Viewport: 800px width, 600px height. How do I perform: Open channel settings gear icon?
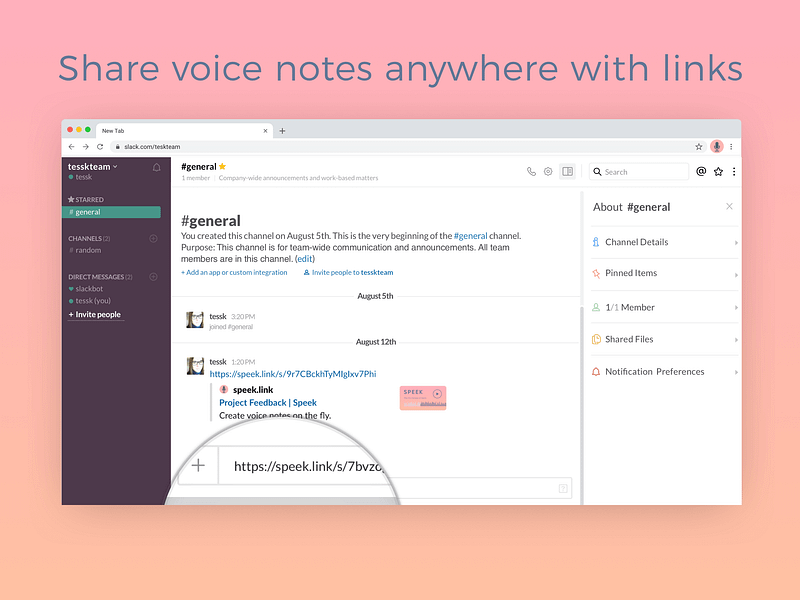[x=548, y=172]
